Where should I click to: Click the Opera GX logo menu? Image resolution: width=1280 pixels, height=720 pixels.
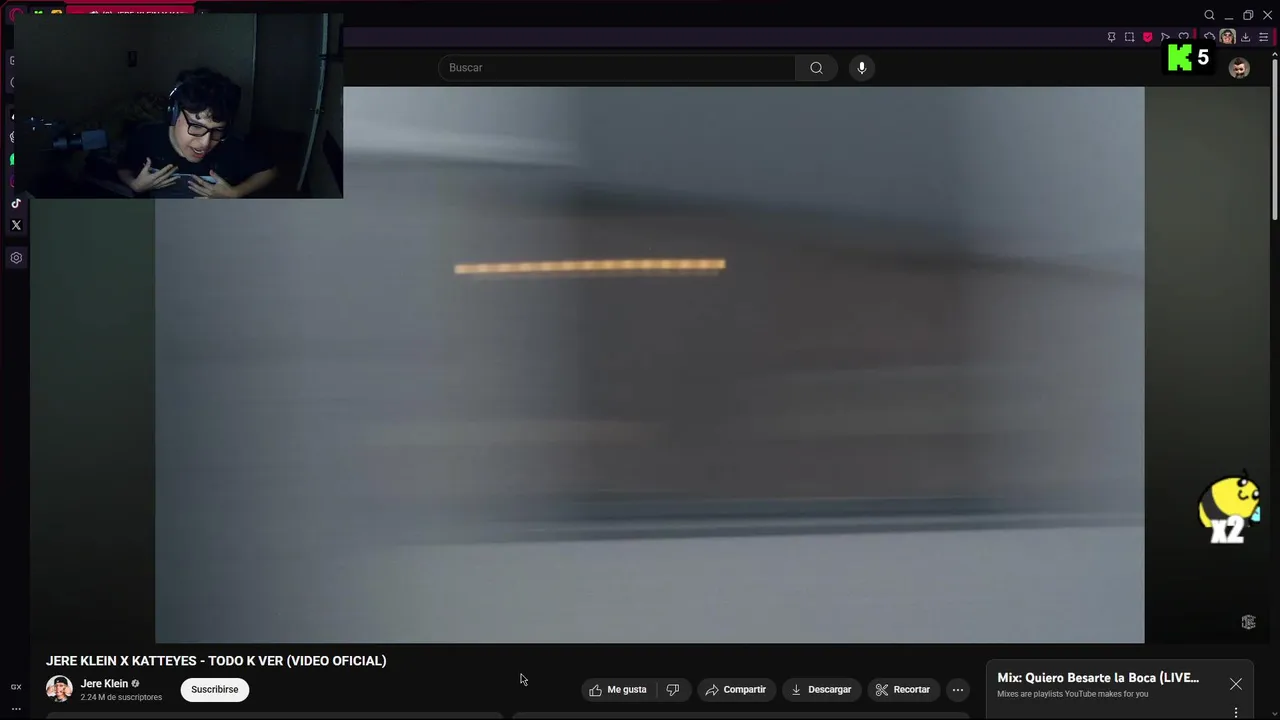tap(16, 14)
